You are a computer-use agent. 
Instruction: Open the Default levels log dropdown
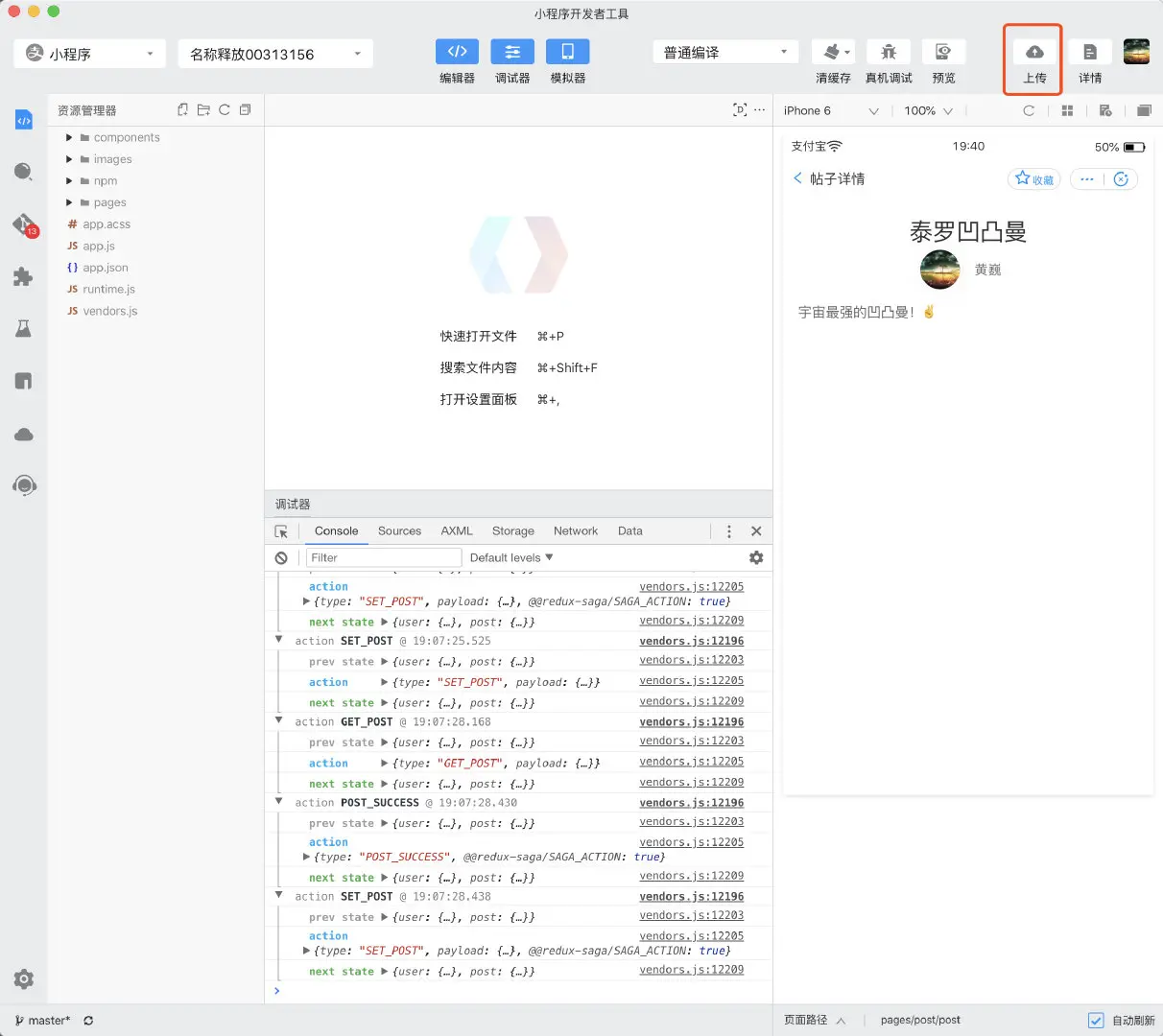(x=511, y=557)
